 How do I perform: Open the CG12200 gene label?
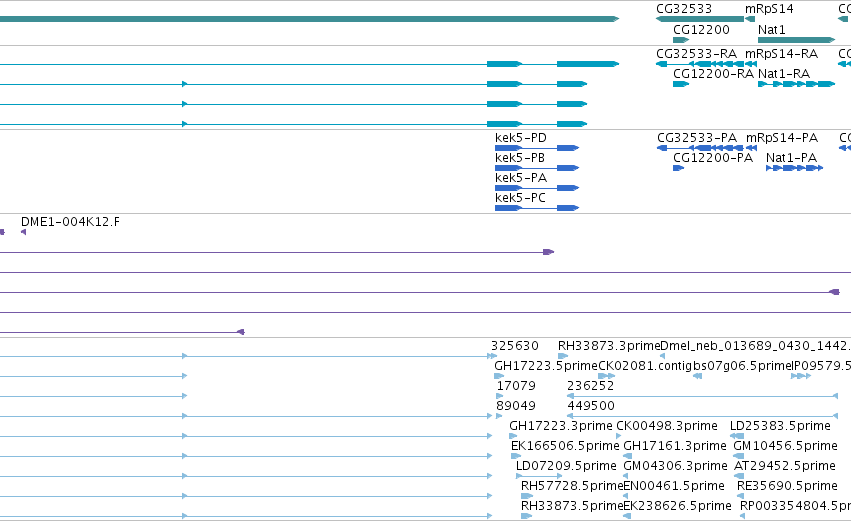pos(701,30)
